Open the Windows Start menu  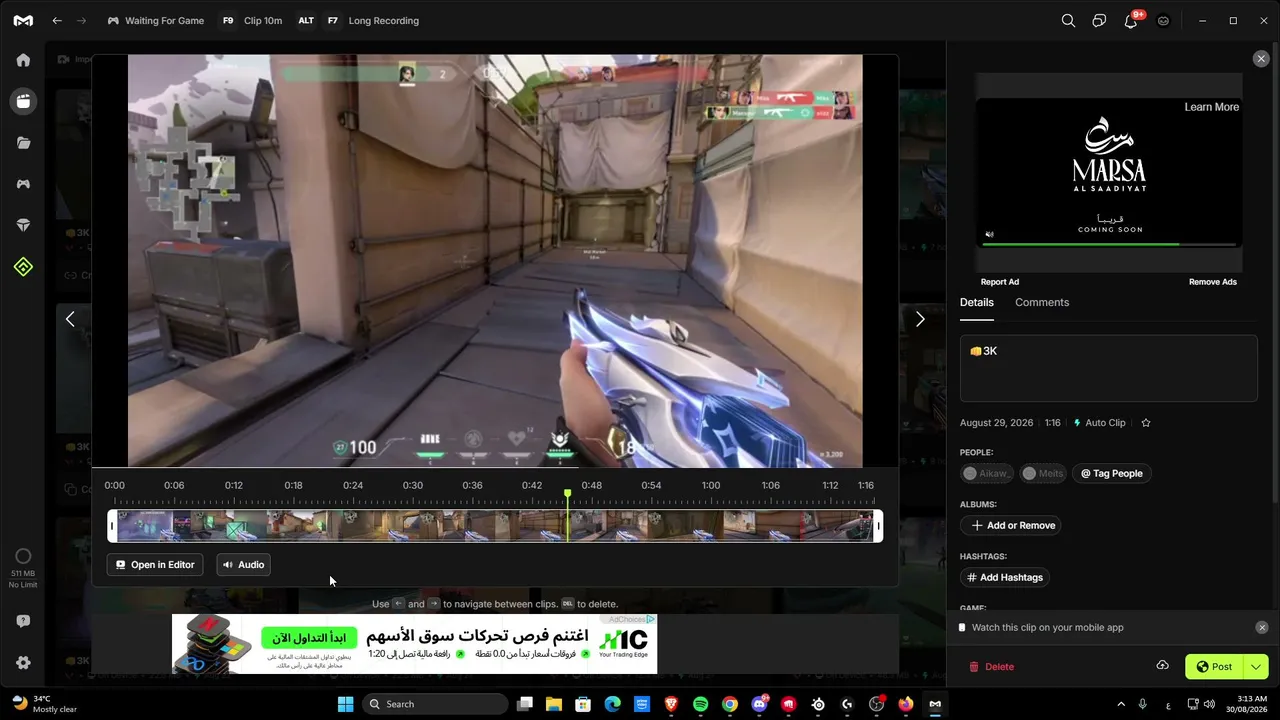345,704
